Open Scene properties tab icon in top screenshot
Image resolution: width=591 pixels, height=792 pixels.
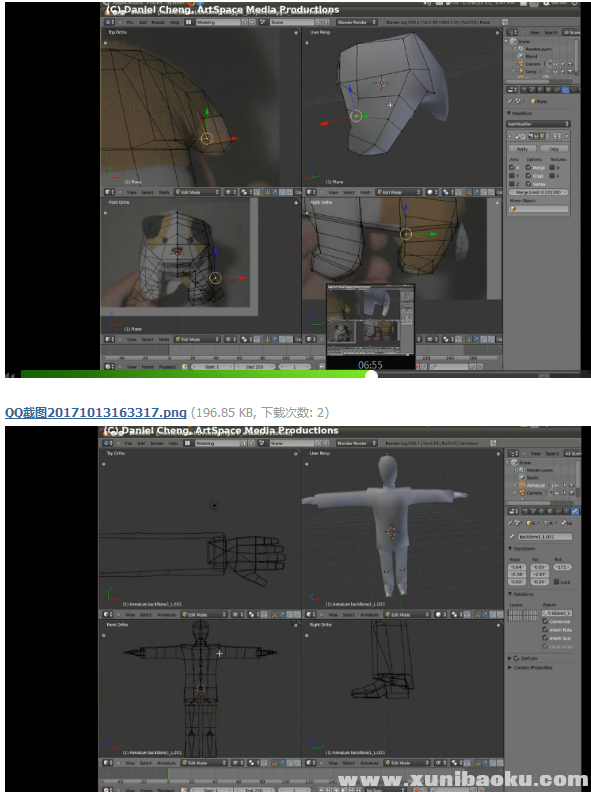tap(531, 89)
